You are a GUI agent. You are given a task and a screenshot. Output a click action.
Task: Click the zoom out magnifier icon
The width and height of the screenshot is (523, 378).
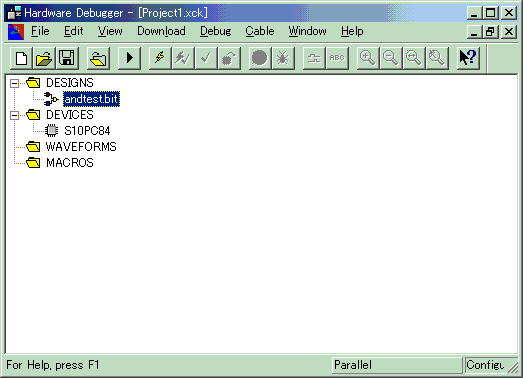click(x=391, y=58)
